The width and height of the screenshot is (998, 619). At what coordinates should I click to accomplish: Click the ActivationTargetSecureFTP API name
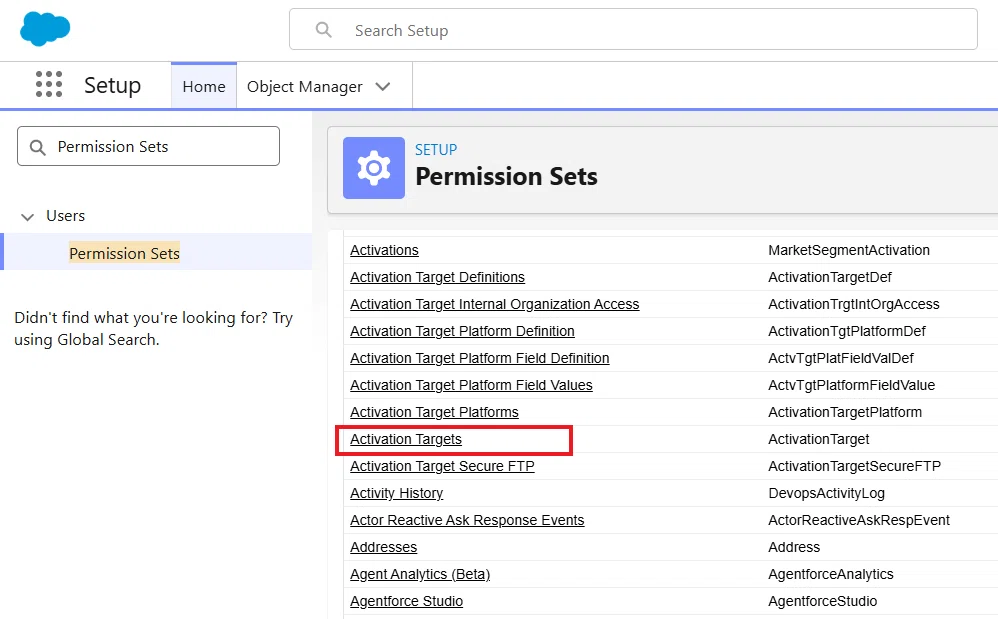[854, 466]
